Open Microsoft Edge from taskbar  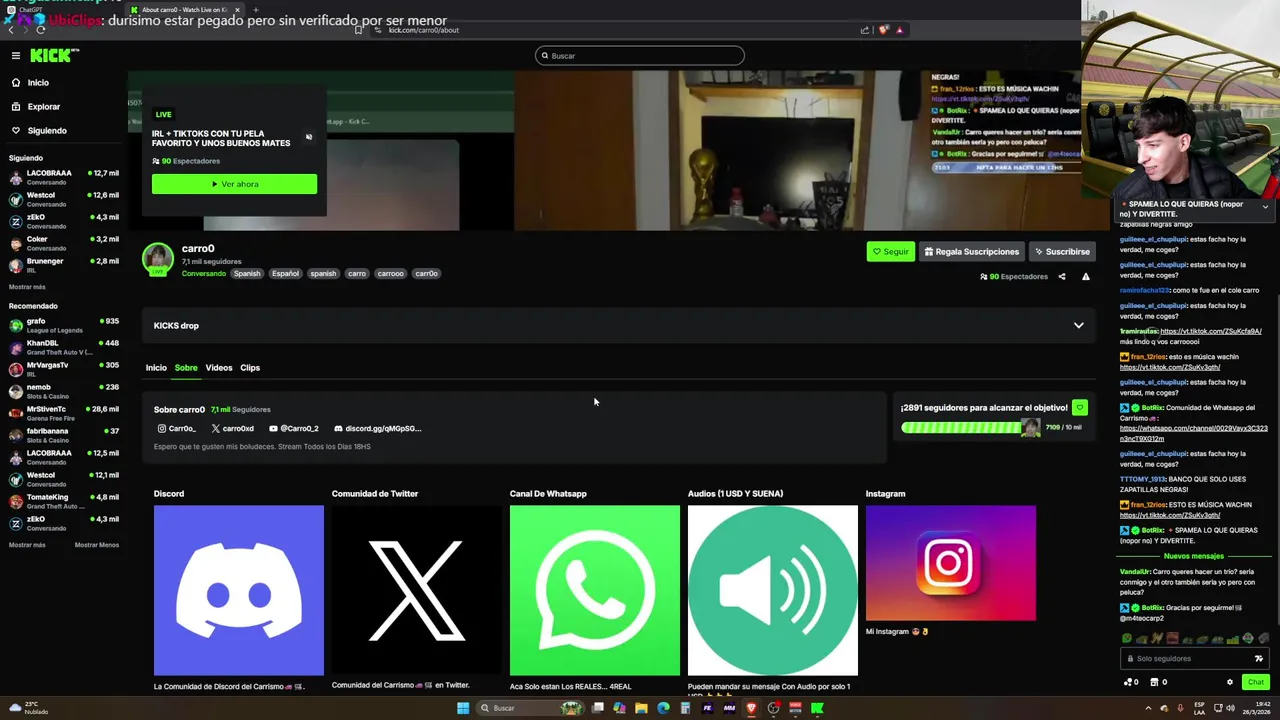[x=663, y=708]
